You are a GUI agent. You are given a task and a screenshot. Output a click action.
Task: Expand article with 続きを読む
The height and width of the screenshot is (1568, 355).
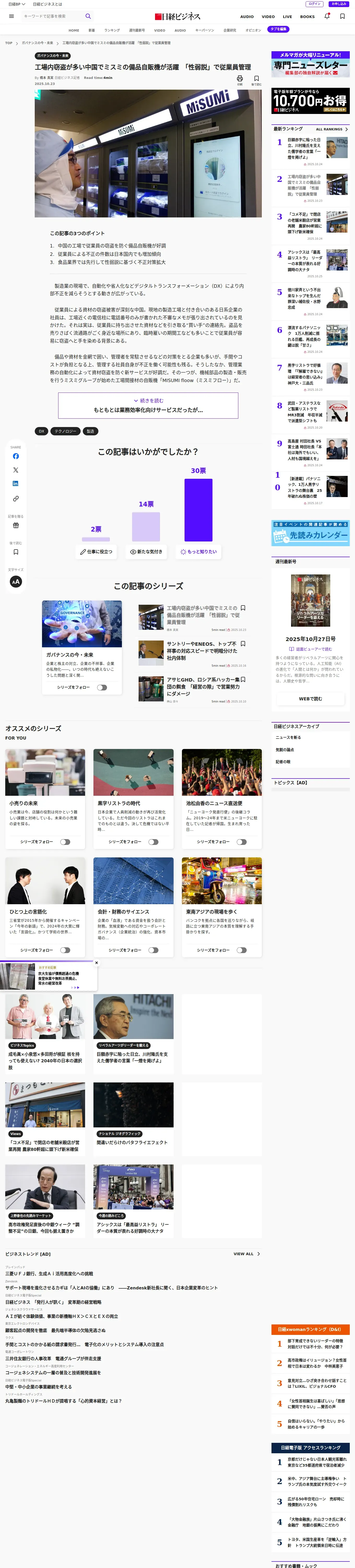148,401
